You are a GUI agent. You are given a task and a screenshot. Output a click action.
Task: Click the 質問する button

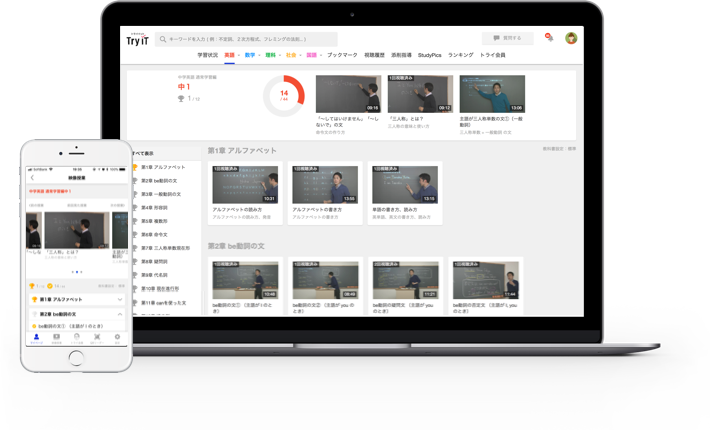click(x=508, y=38)
